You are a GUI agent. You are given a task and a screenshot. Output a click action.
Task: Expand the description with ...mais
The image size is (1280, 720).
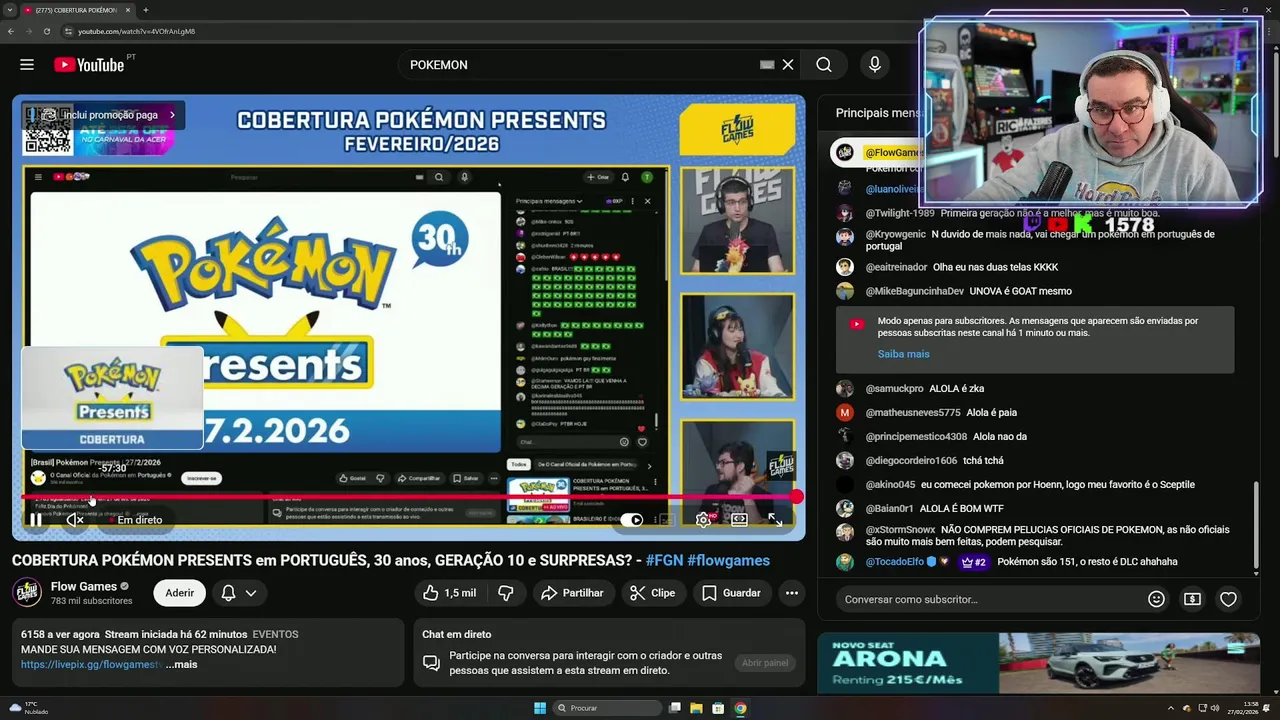tap(181, 664)
